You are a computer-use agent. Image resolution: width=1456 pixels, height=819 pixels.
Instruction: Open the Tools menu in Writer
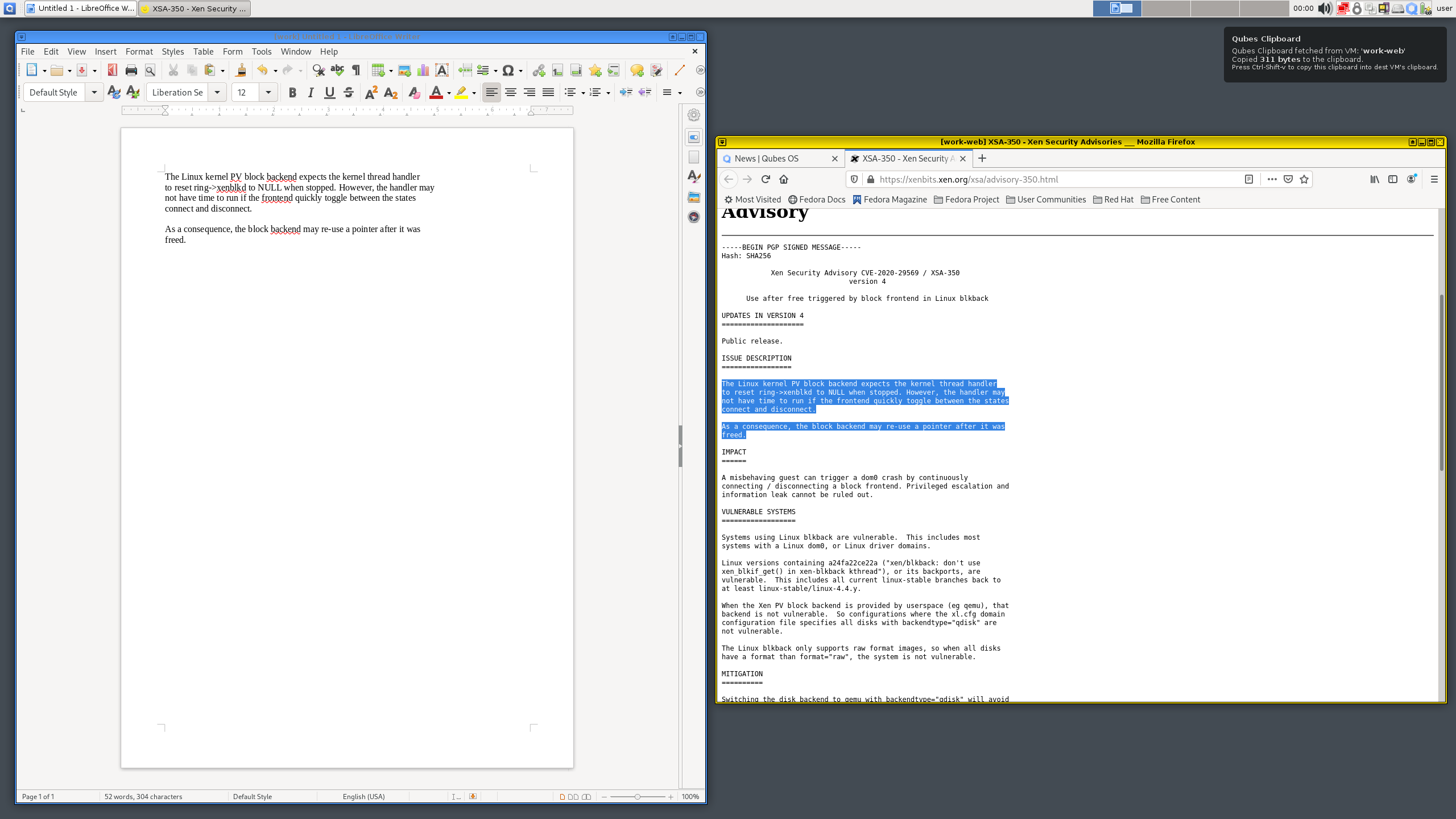[x=261, y=51]
